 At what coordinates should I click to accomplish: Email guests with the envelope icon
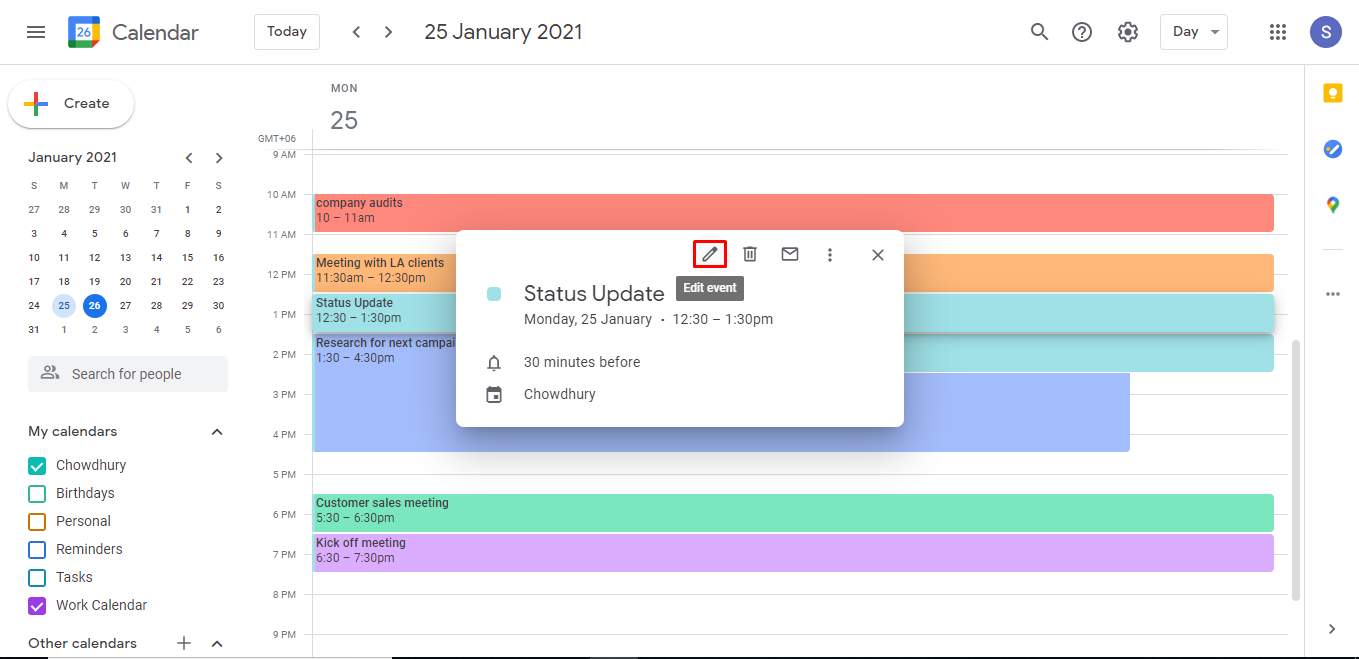tap(790, 254)
